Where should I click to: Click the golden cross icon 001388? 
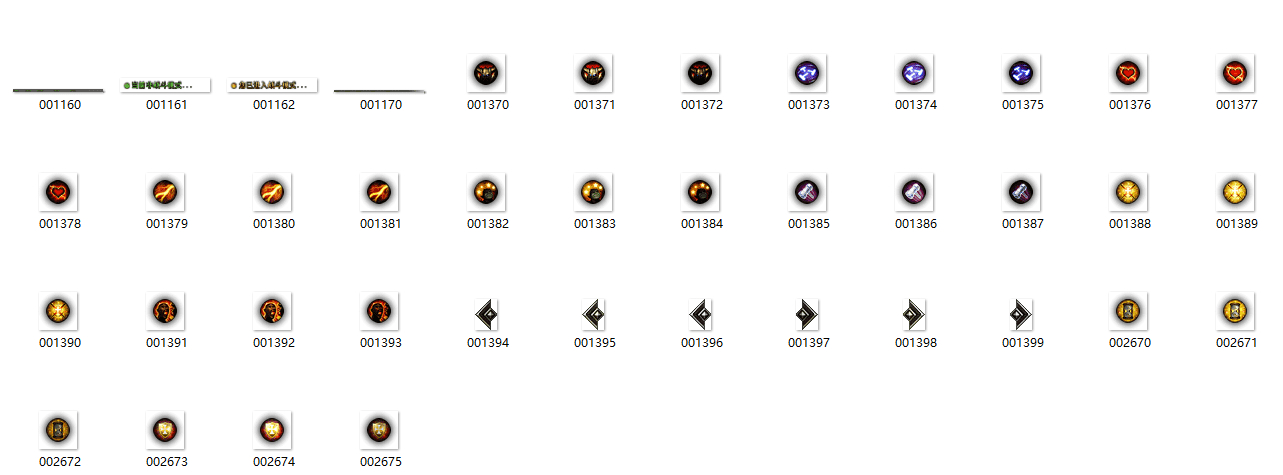point(1130,192)
